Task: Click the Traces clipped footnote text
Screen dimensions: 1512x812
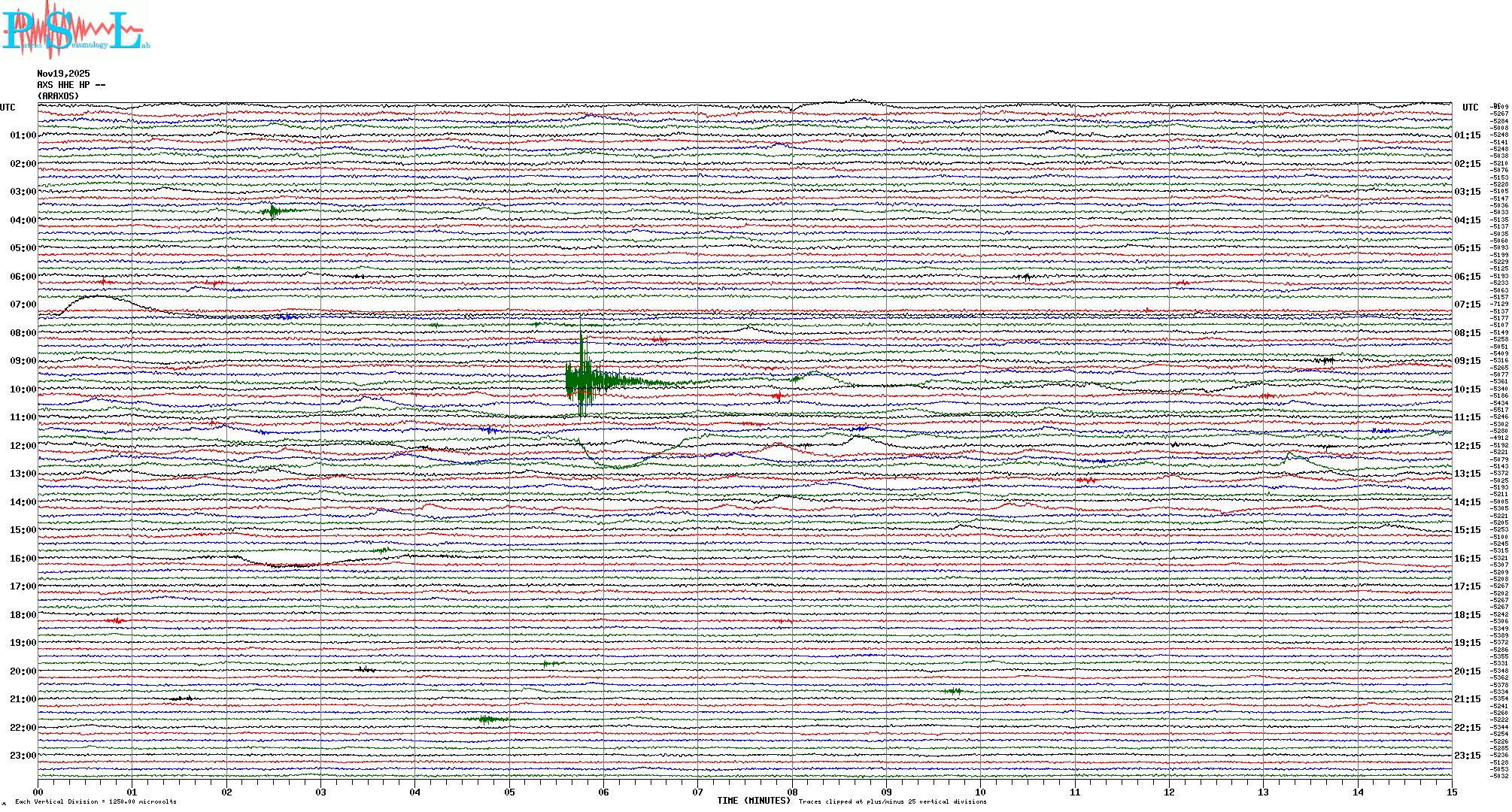Action: click(892, 801)
